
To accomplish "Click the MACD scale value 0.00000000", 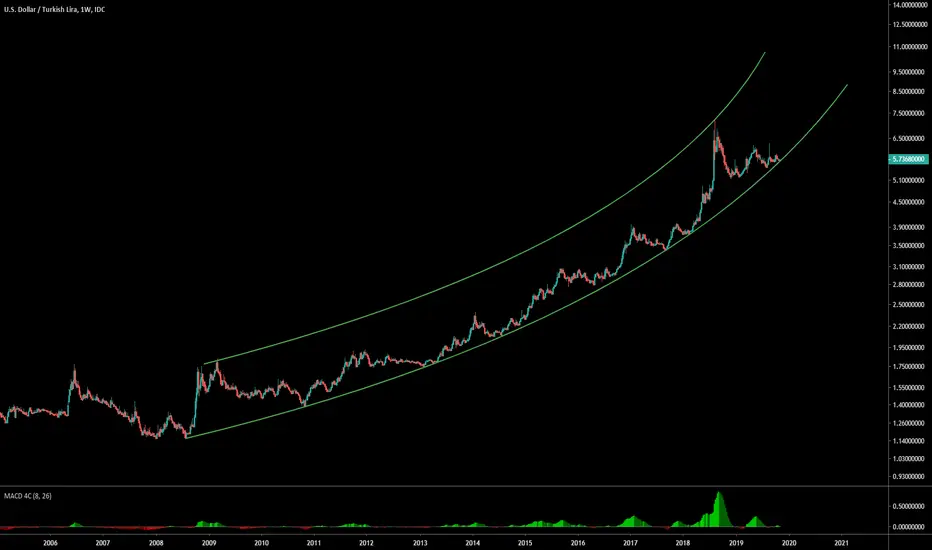I will (x=909, y=527).
